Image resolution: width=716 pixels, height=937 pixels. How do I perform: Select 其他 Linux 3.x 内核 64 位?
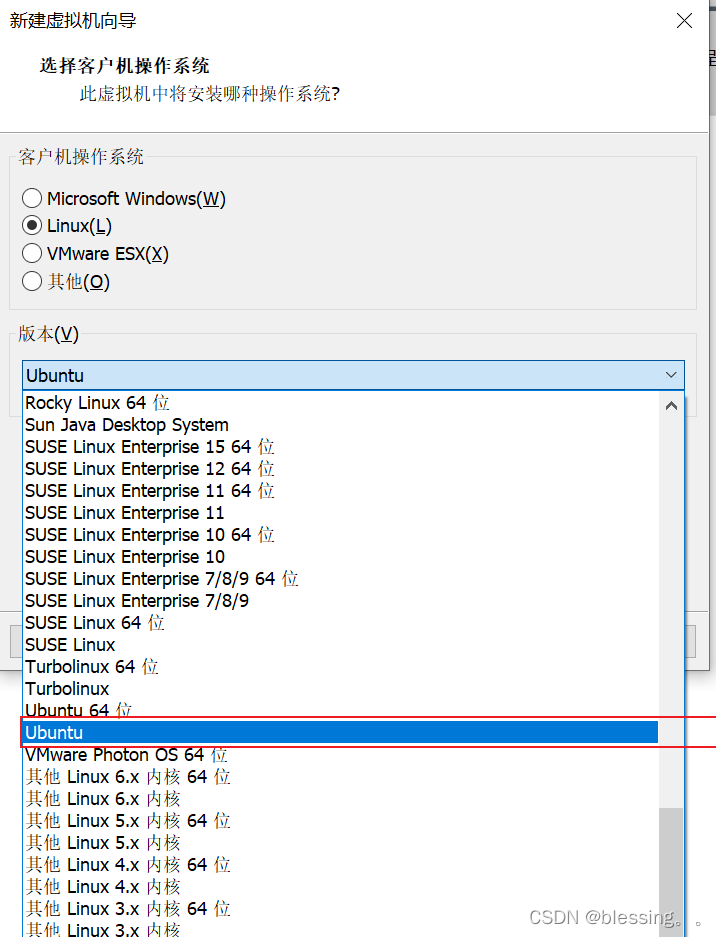pyautogui.click(x=341, y=909)
